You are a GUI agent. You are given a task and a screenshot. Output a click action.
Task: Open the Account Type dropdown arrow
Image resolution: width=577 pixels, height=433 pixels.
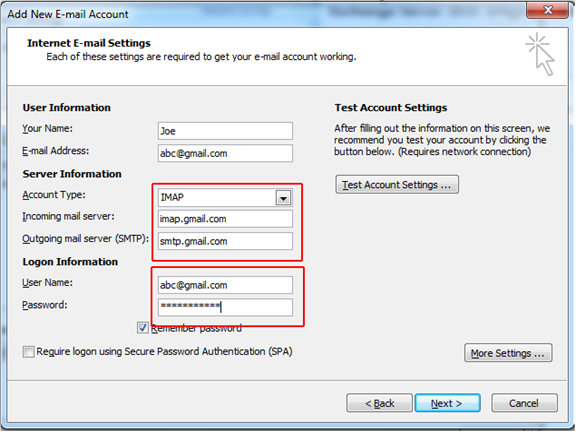[283, 198]
